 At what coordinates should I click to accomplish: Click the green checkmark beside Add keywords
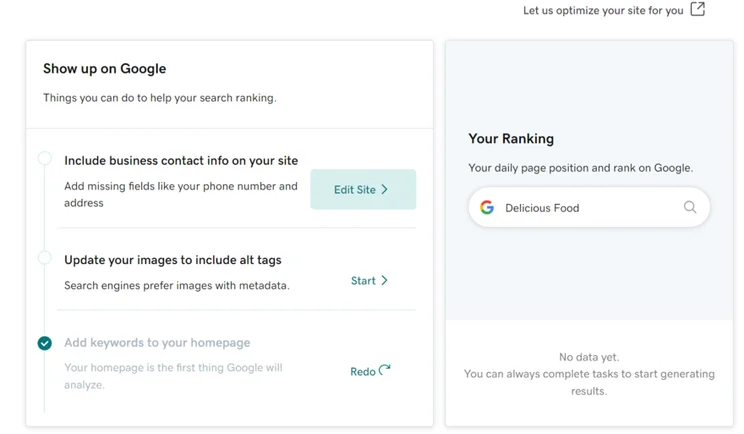pos(45,343)
